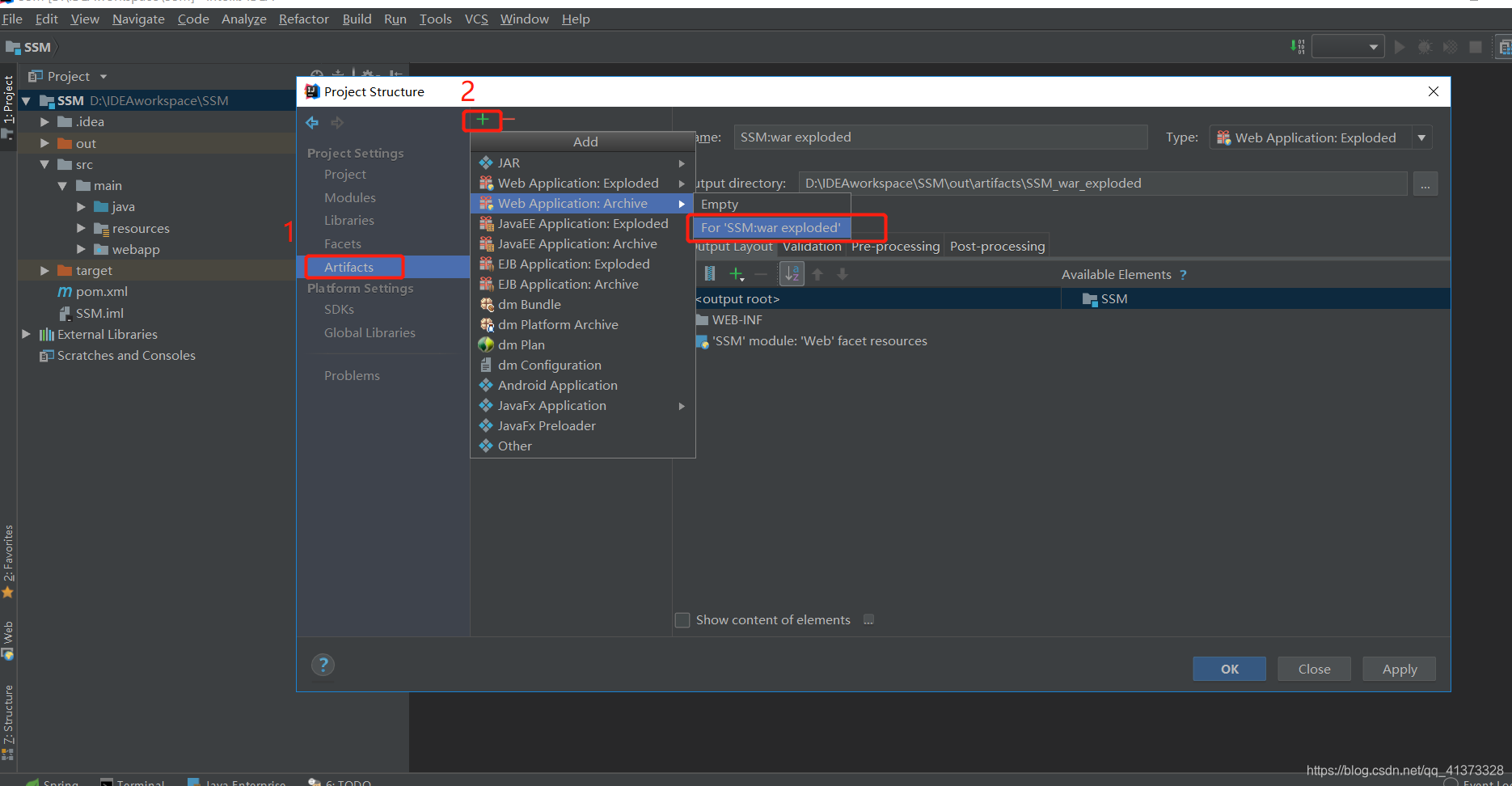Open Libraries in Project Settings
The height and width of the screenshot is (786, 1512).
pyautogui.click(x=348, y=220)
